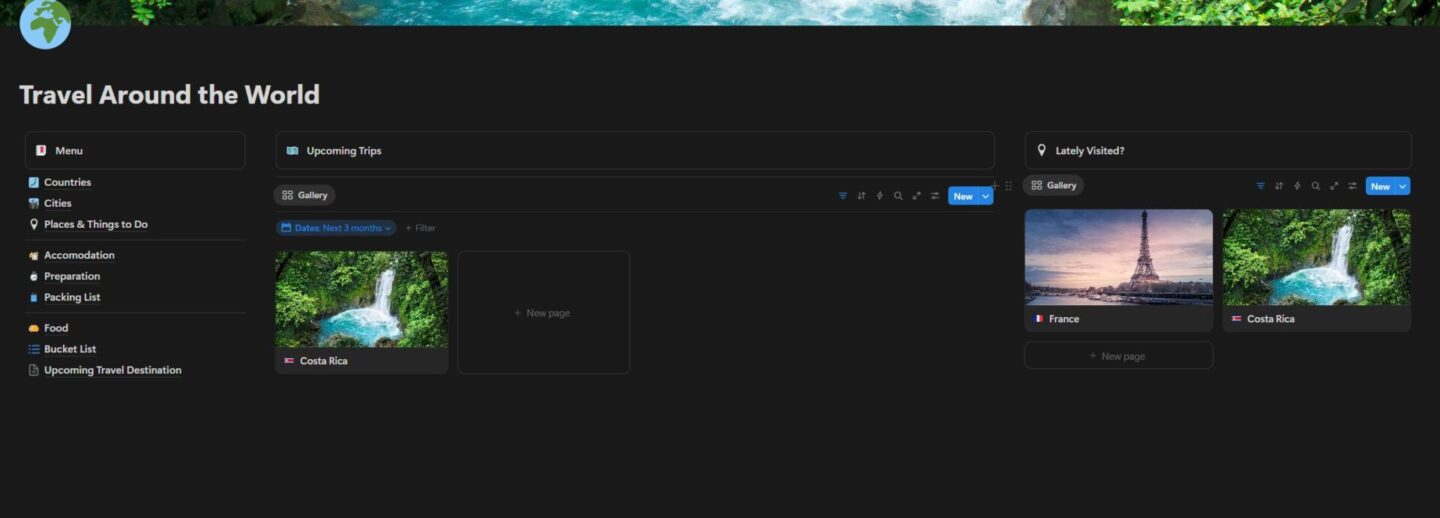Open sort icon in Lately Visited toolbar
The width and height of the screenshot is (1440, 518).
[1279, 186]
